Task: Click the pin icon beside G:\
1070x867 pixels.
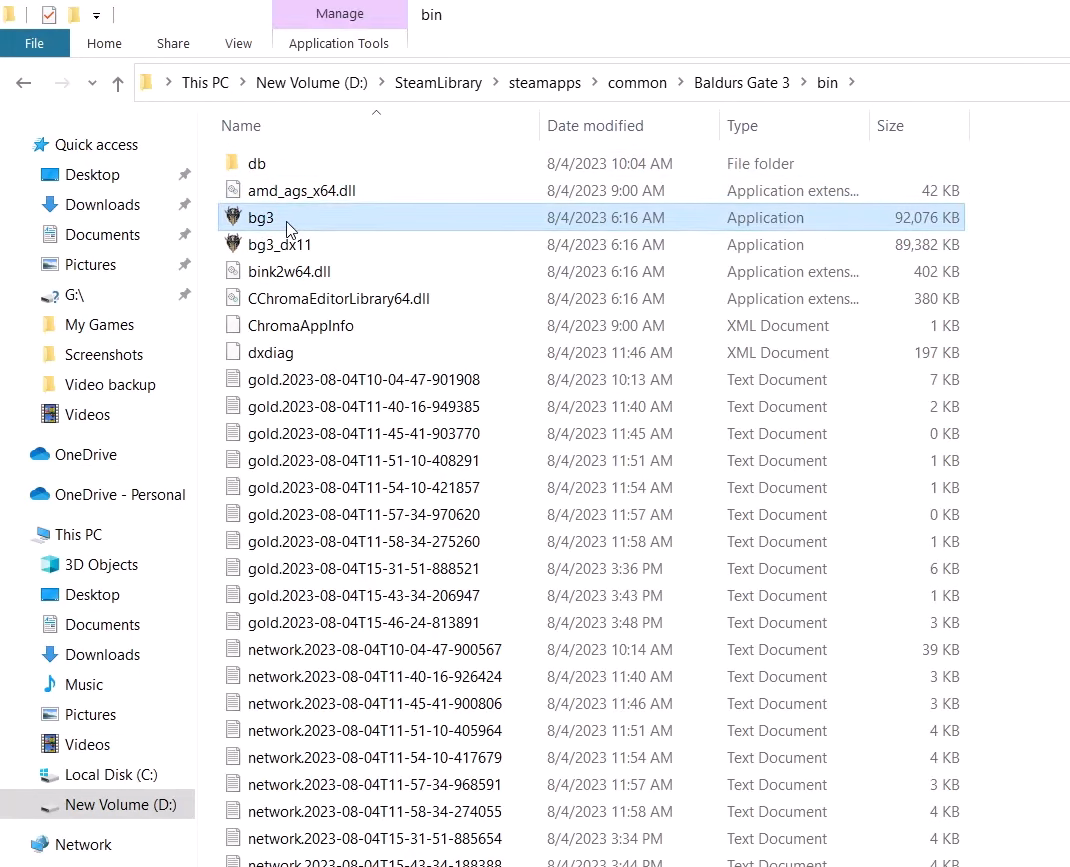Action: point(184,295)
